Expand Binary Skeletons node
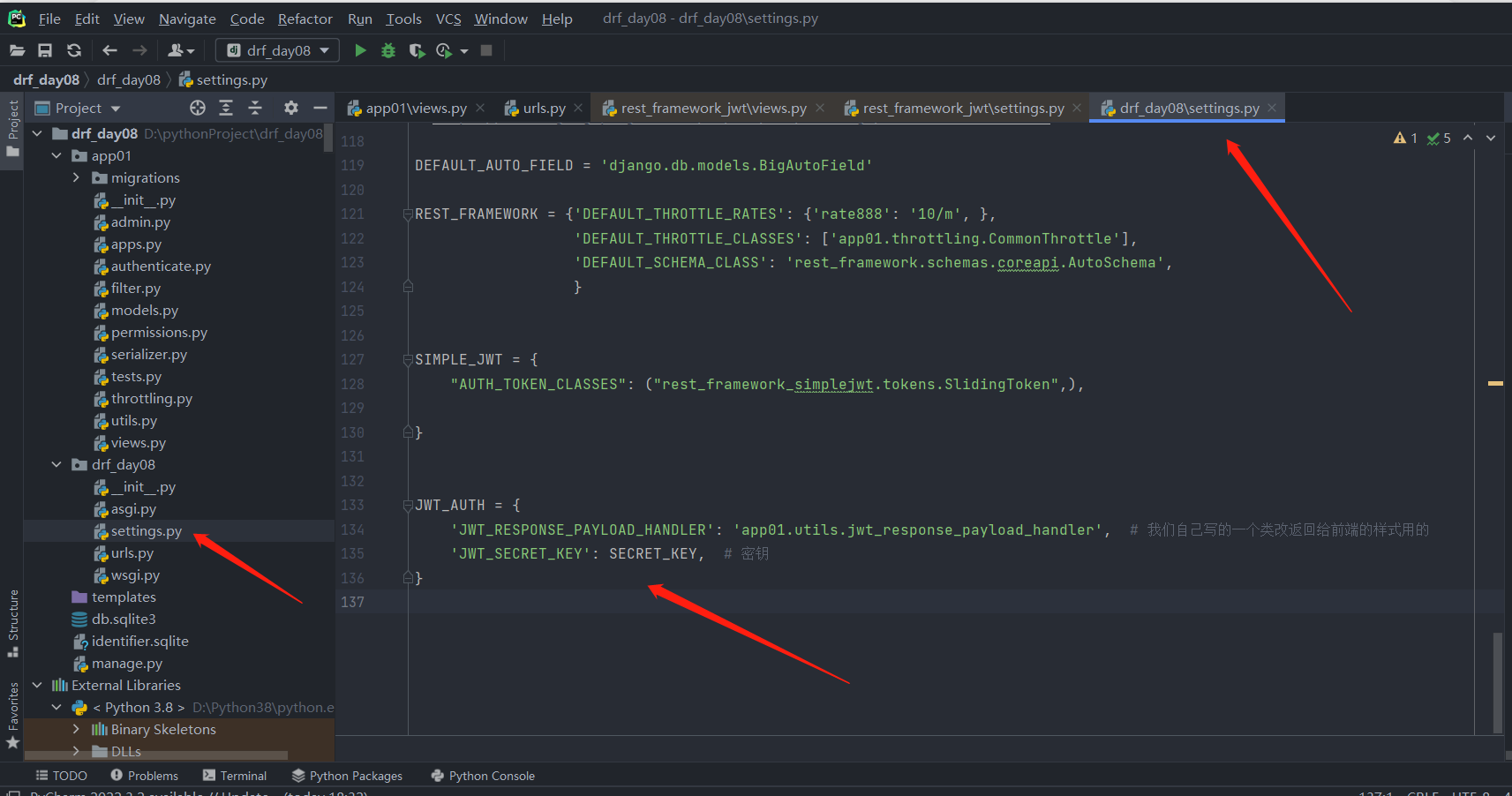 tap(76, 729)
